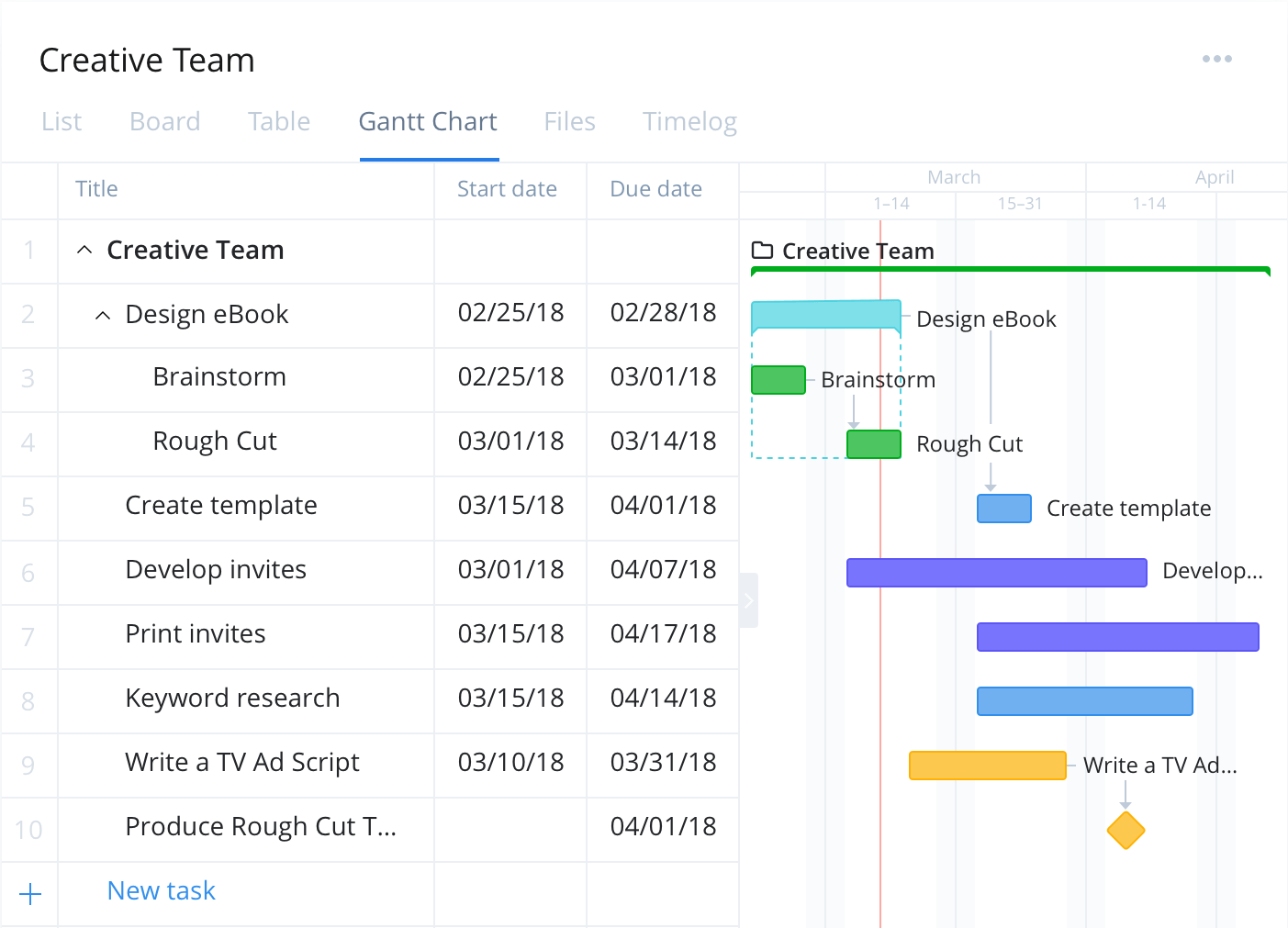1288x928 pixels.
Task: Click Design eBook start date 02/25/18
Action: point(511,313)
